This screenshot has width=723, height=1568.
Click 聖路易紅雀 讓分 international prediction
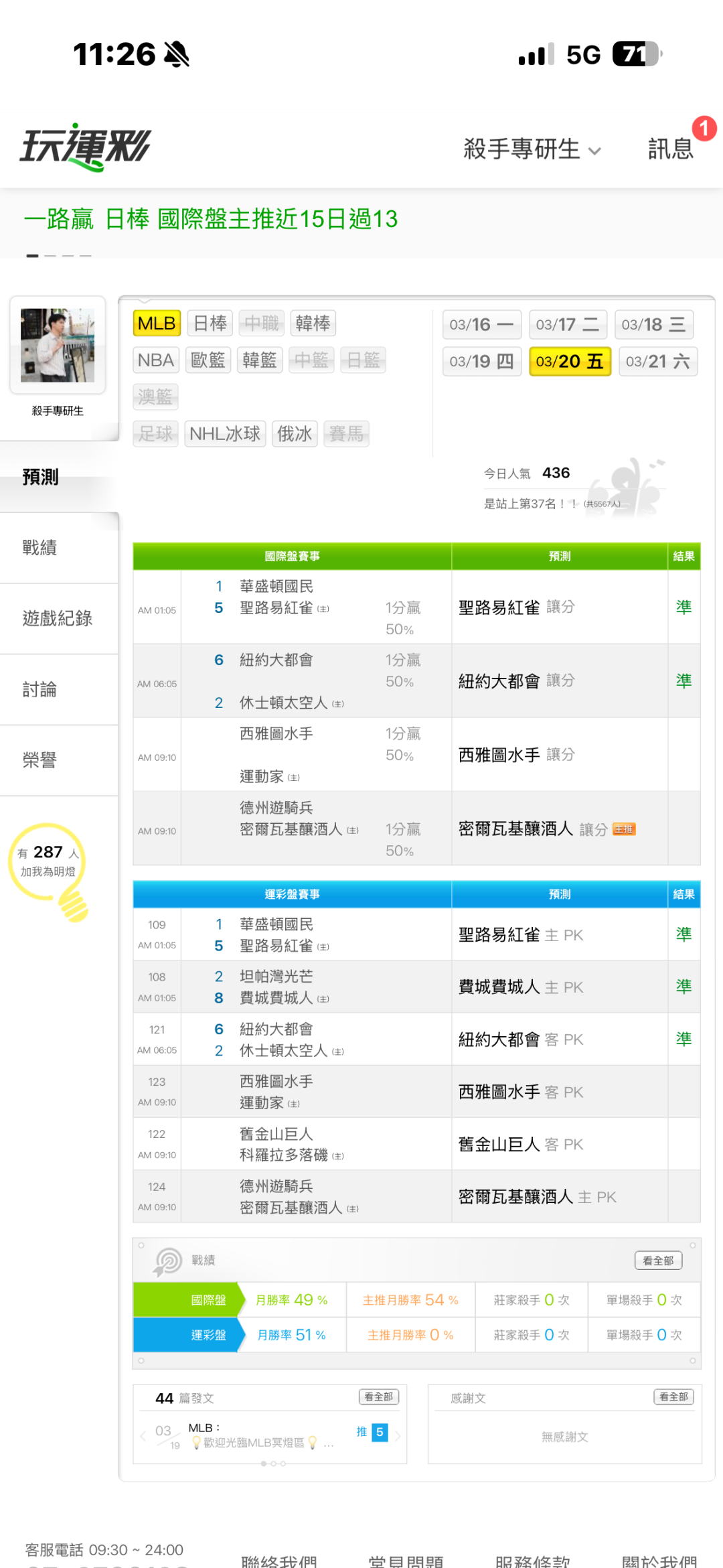(x=517, y=608)
